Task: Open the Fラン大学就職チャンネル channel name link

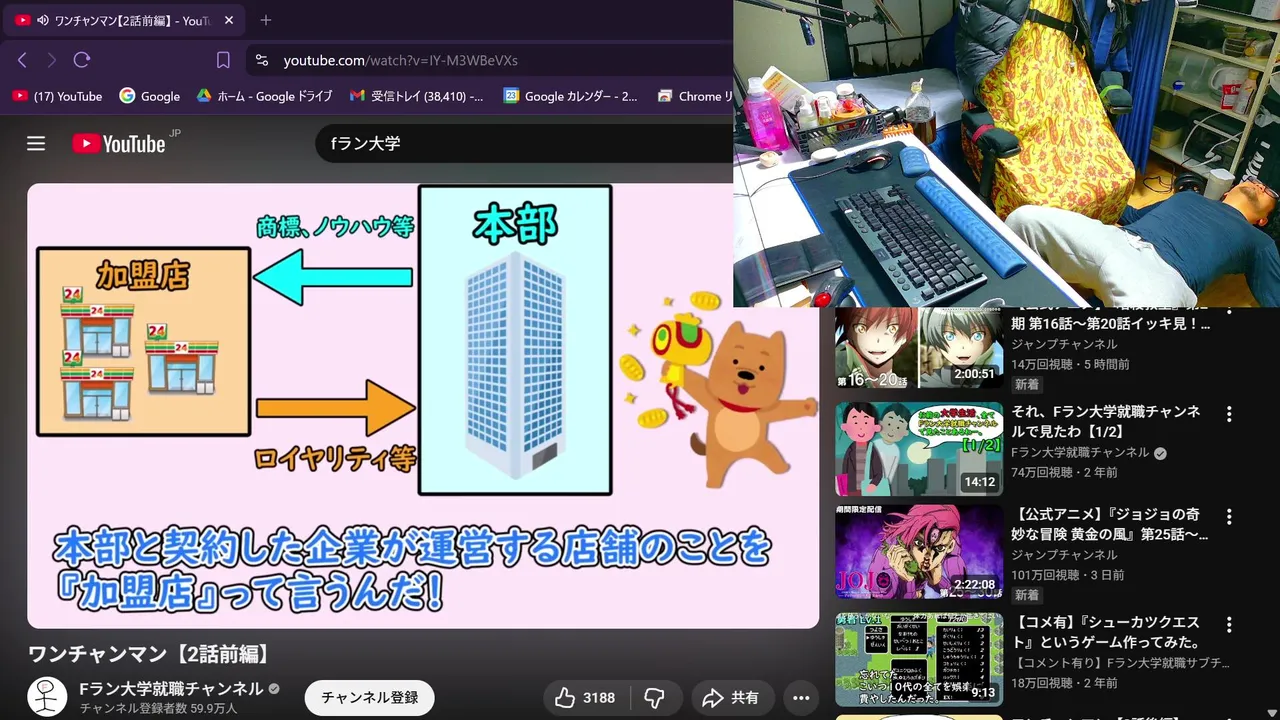Action: coord(171,689)
